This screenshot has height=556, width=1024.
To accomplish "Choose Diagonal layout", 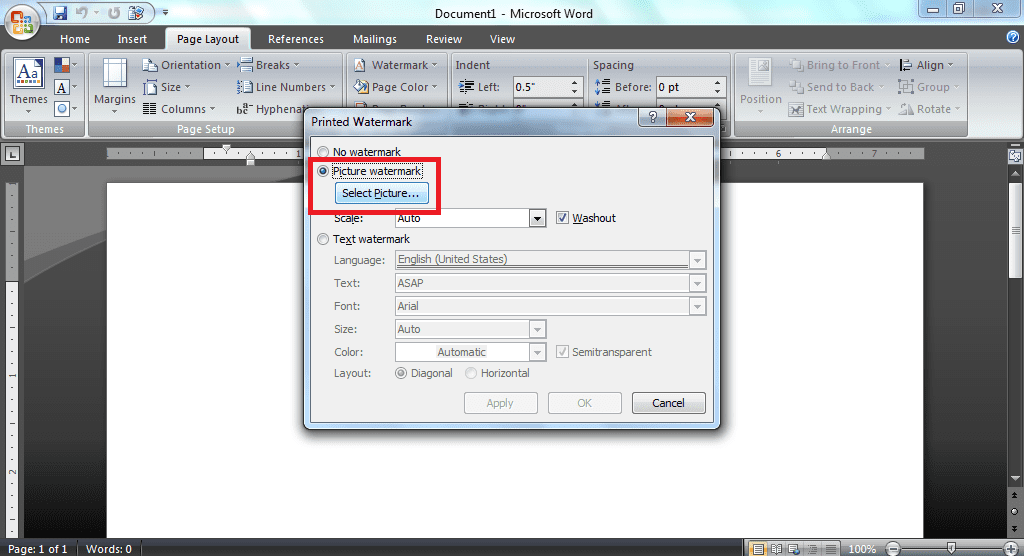I will 401,373.
